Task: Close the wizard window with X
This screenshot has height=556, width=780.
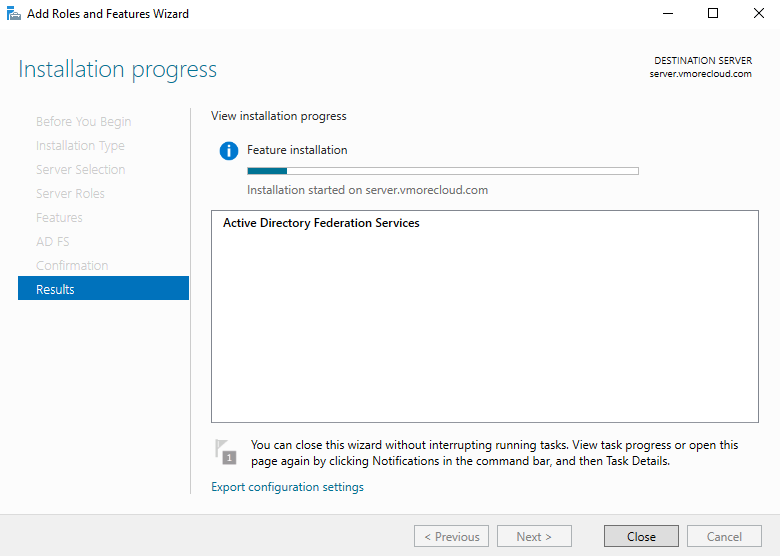Action: point(759,13)
